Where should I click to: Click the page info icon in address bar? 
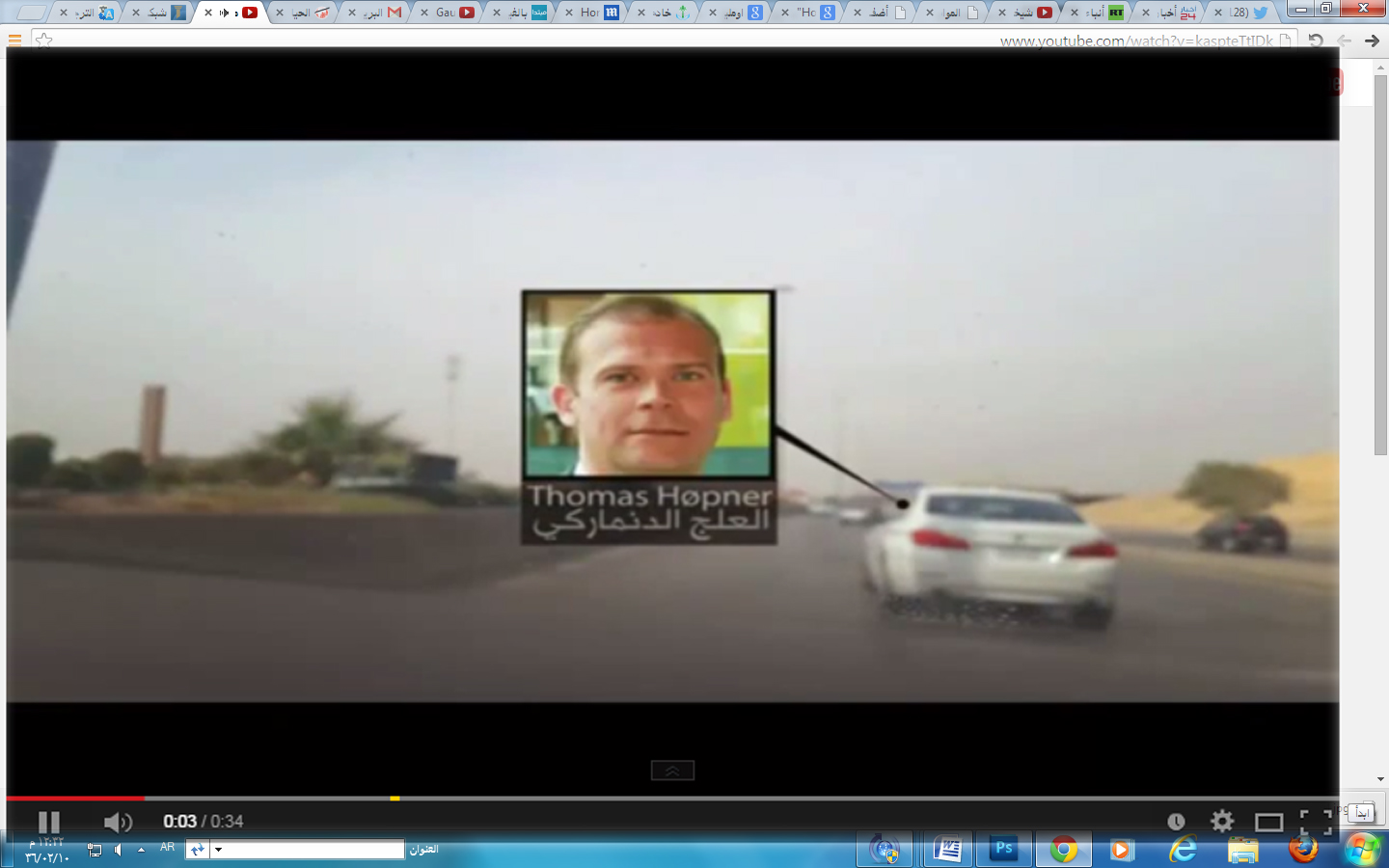coord(1285,41)
